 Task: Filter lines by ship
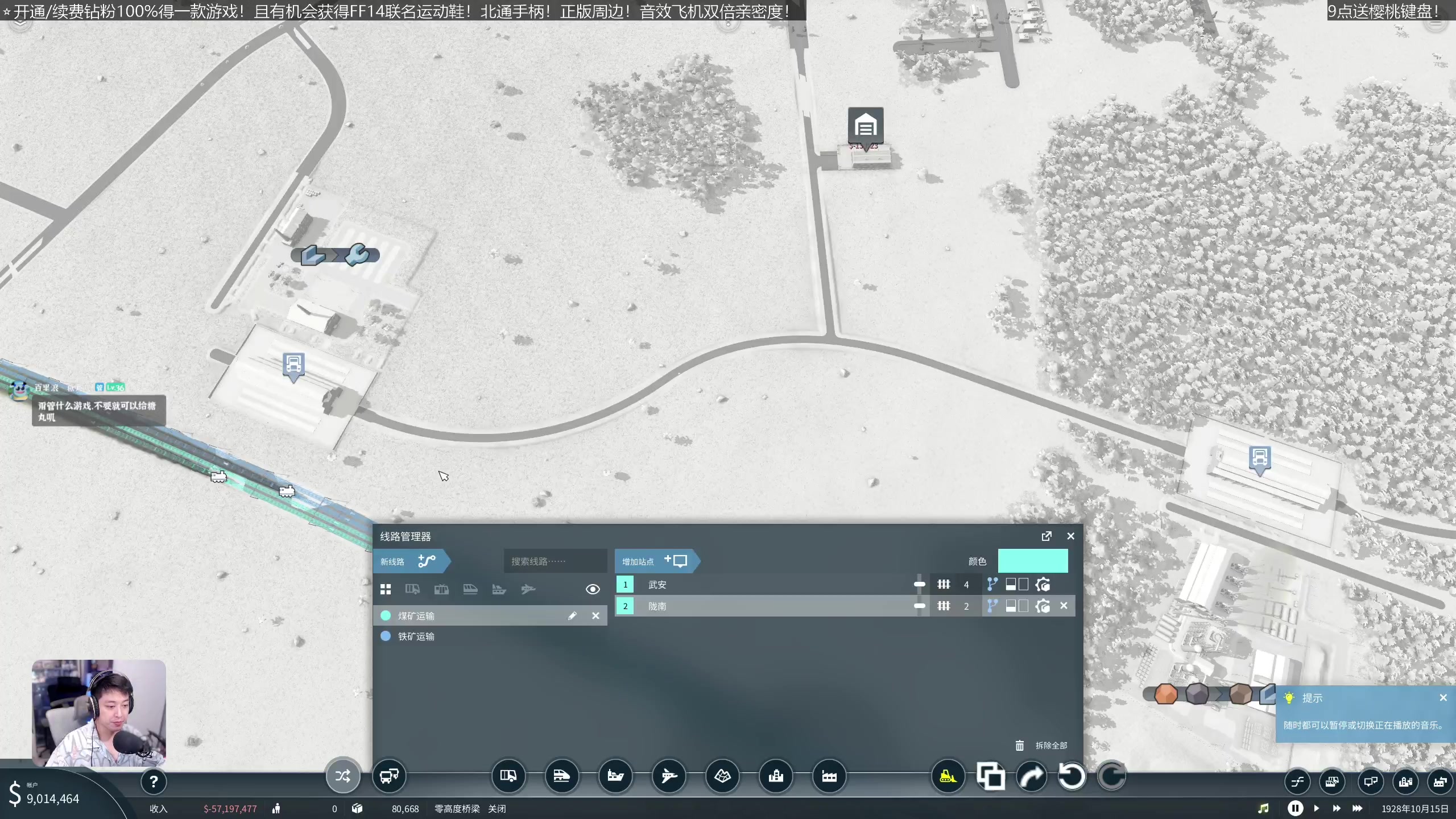(x=499, y=589)
